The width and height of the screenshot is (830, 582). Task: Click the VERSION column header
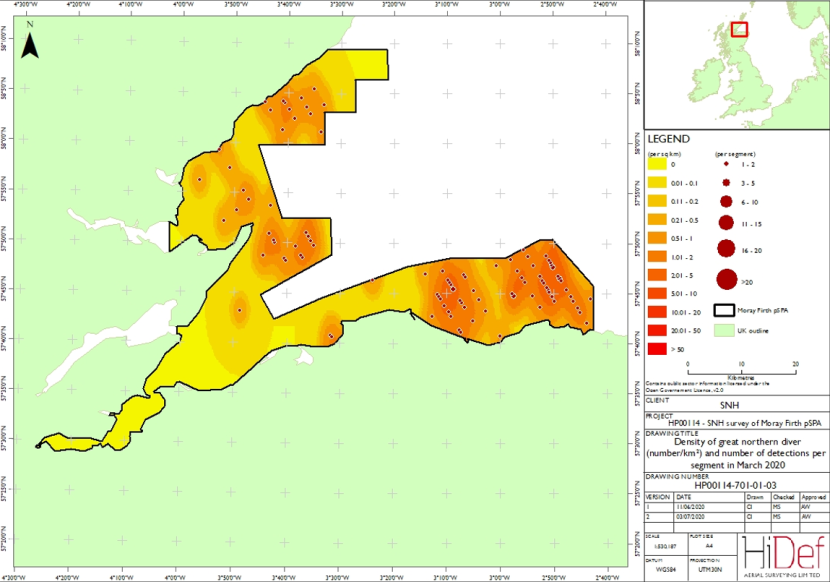point(658,497)
